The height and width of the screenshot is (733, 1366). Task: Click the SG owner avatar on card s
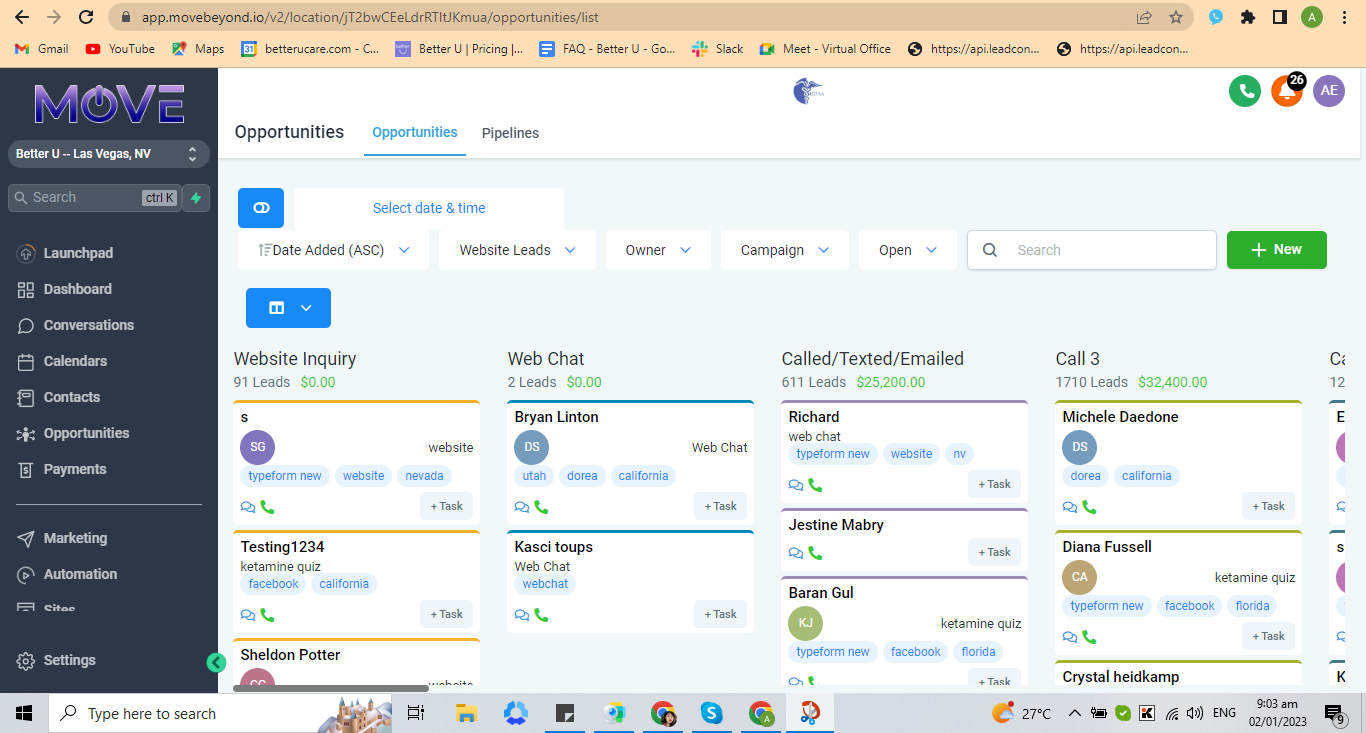click(x=257, y=447)
